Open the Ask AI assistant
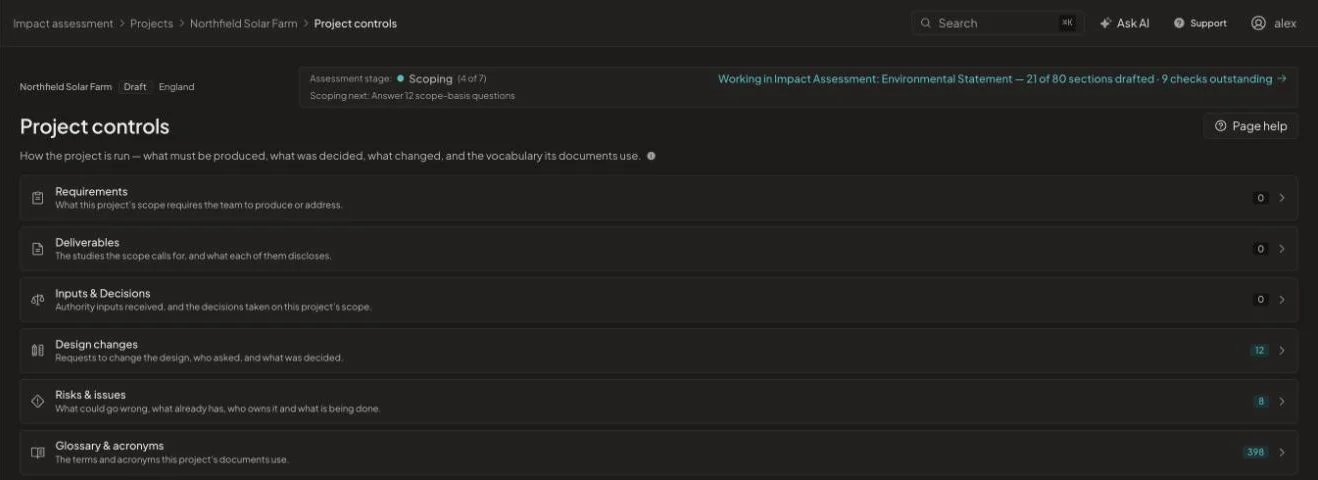 point(1125,23)
